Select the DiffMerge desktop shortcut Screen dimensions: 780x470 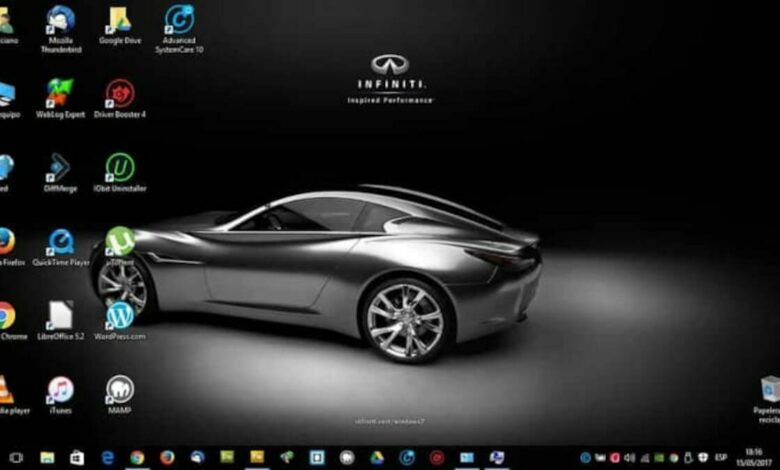pyautogui.click(x=60, y=173)
